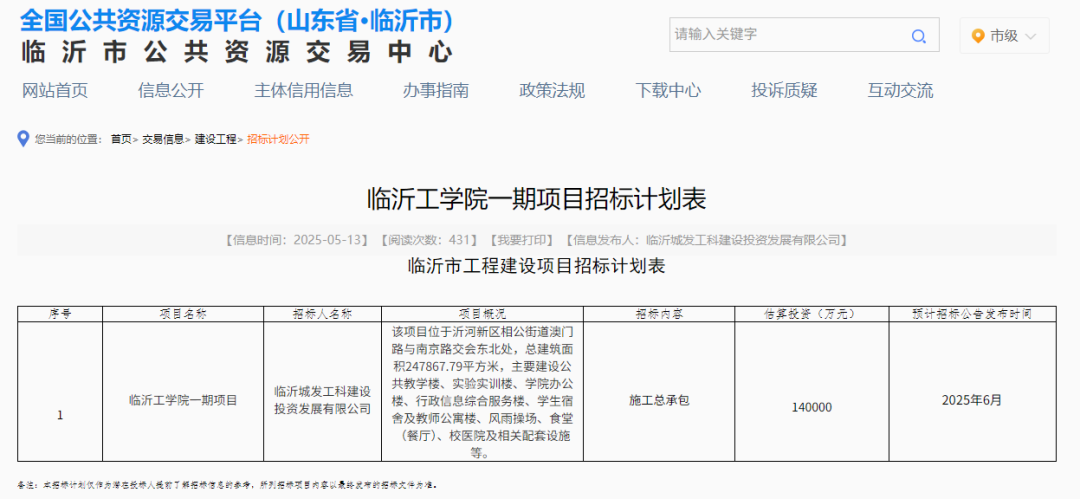This screenshot has height=499, width=1080.
Task: Click the 招标人名称 column header
Action: tap(322, 314)
